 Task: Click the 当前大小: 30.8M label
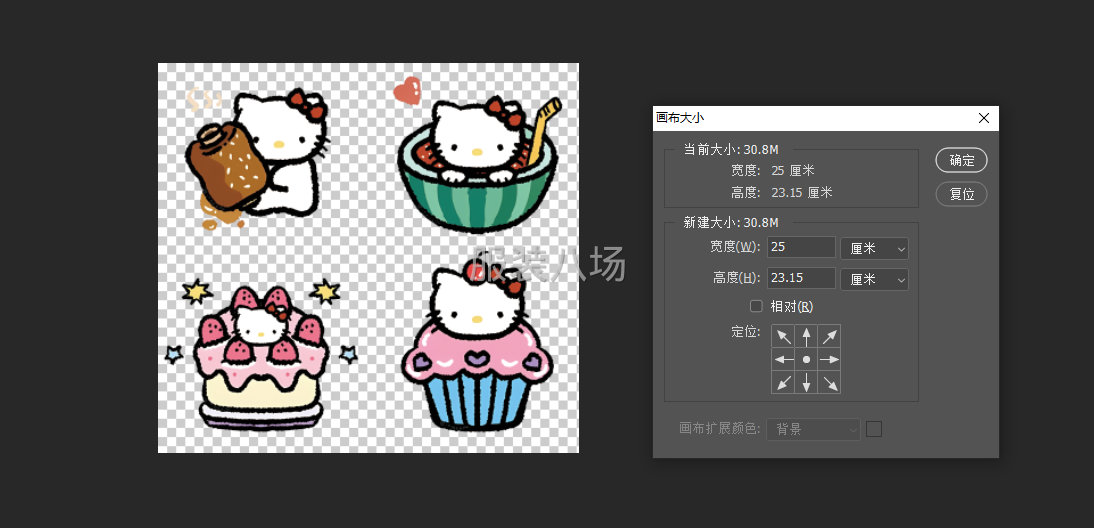(x=730, y=149)
